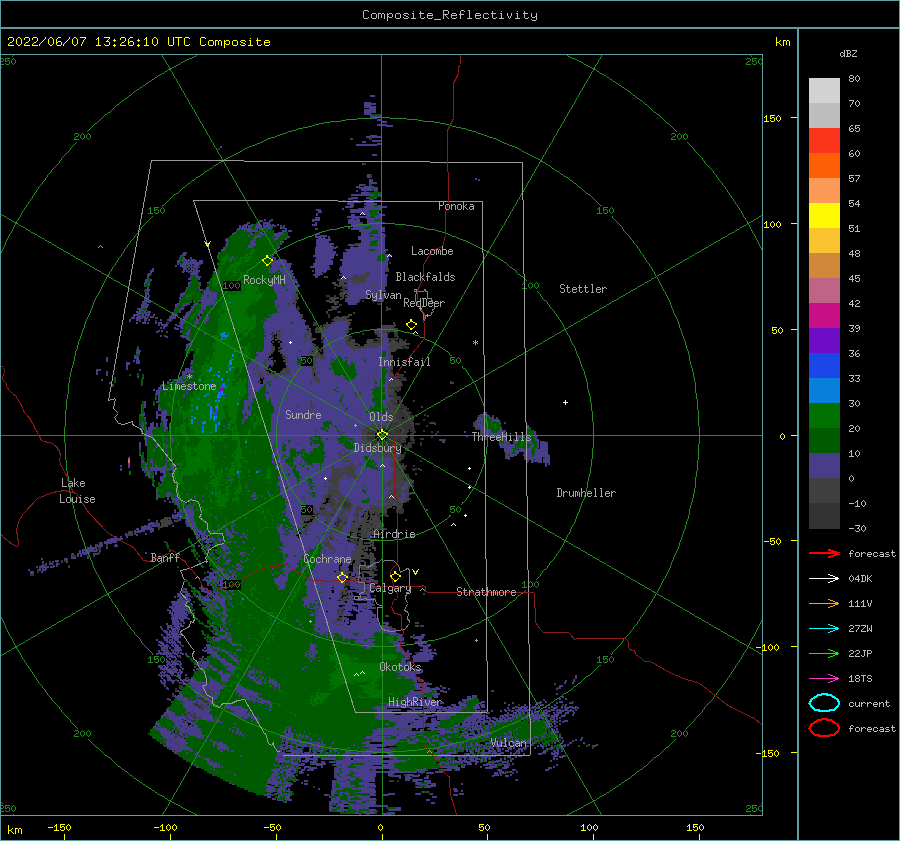Click the white asterisk marker below Stettler label
900x841 pixels.
click(475, 343)
